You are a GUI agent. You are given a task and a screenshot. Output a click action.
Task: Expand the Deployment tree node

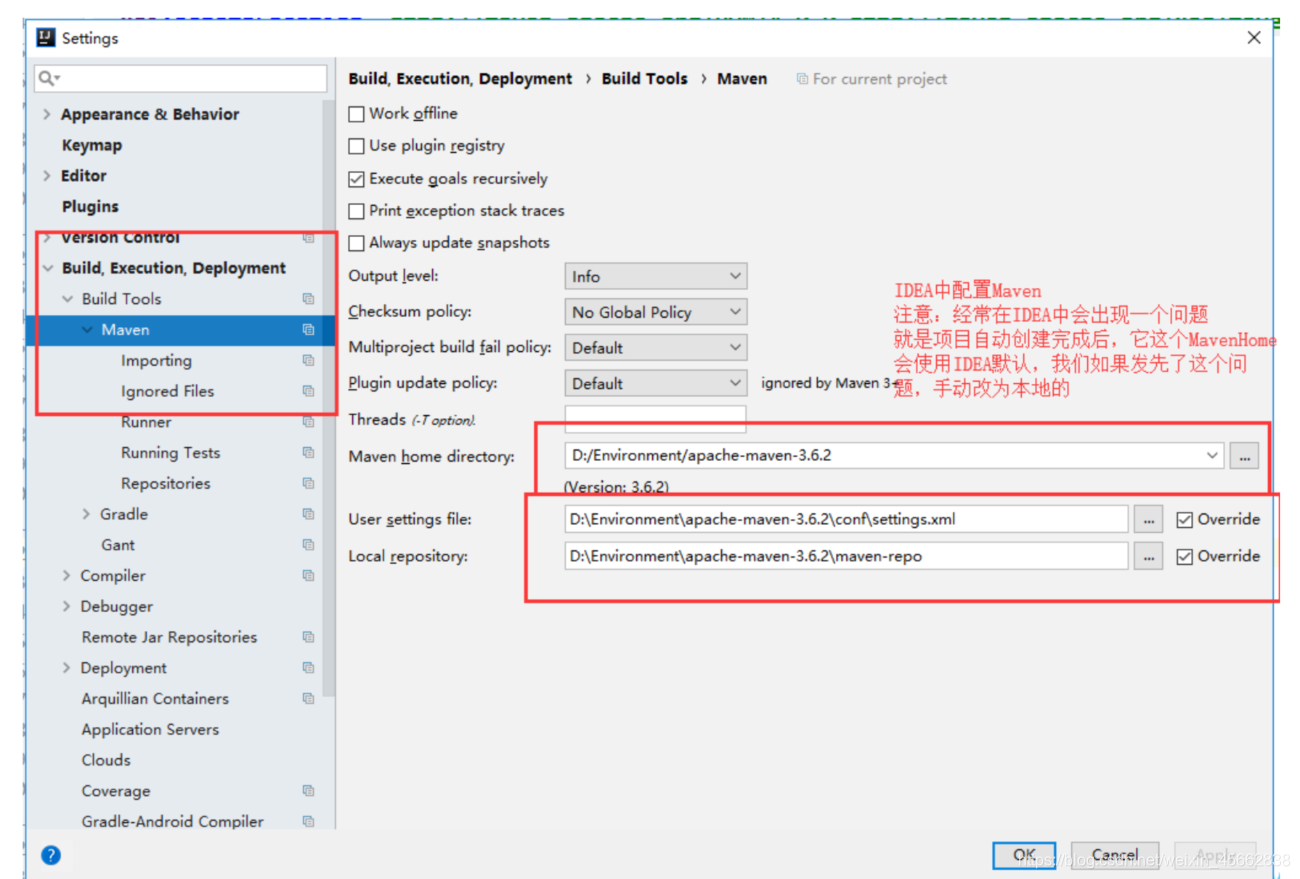[x=67, y=668]
